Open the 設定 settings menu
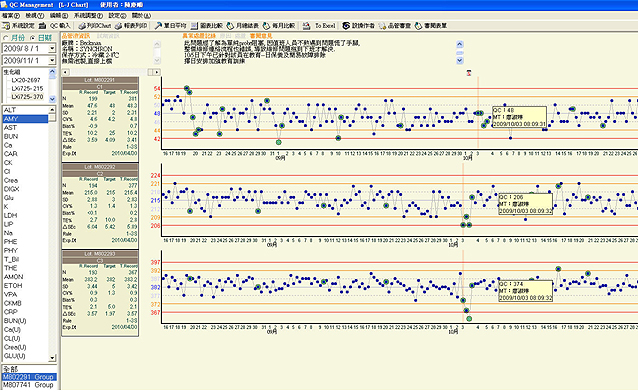 pyautogui.click(x=117, y=15)
